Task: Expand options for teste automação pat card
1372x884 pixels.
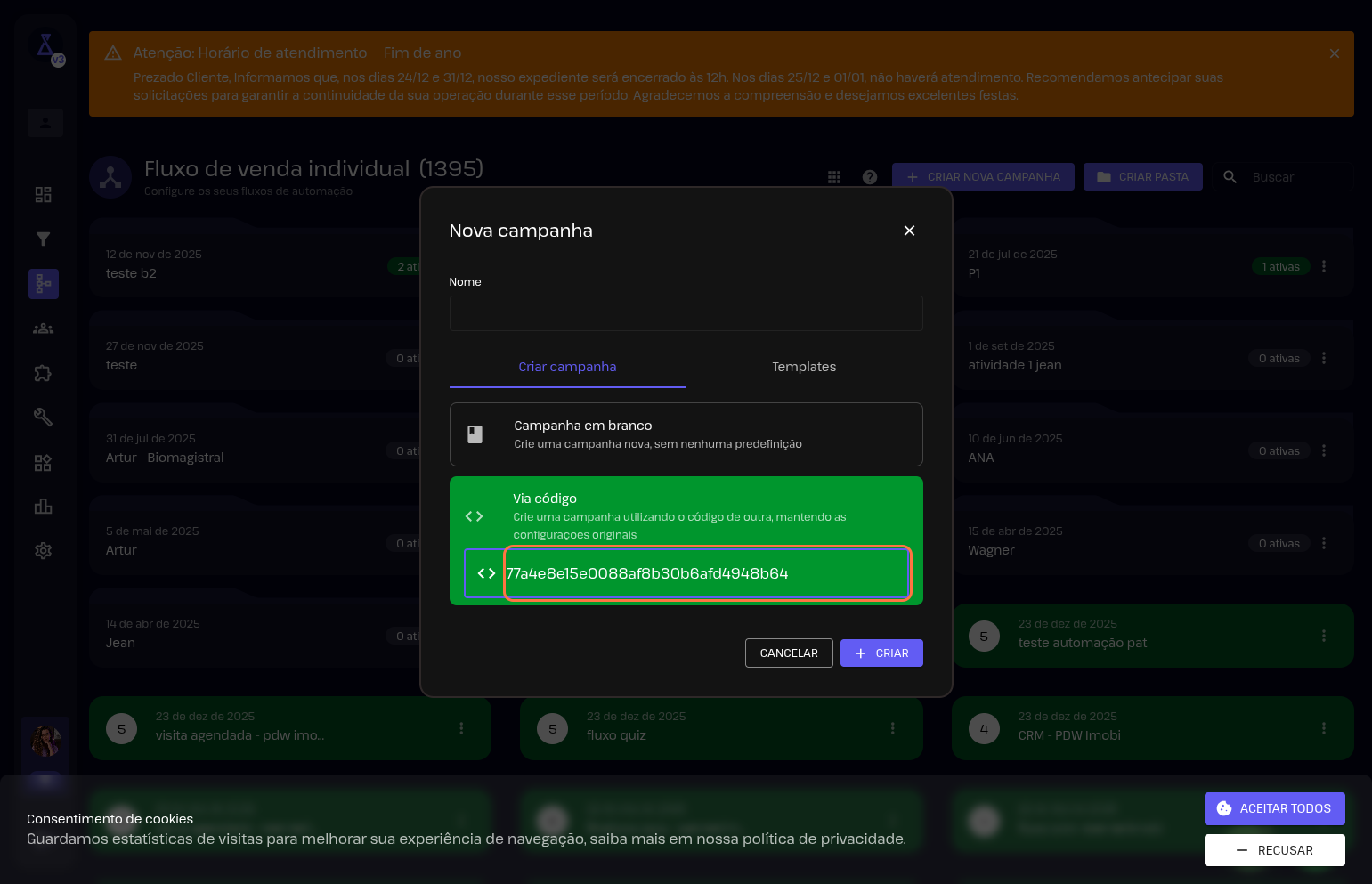Action: pos(1324,636)
